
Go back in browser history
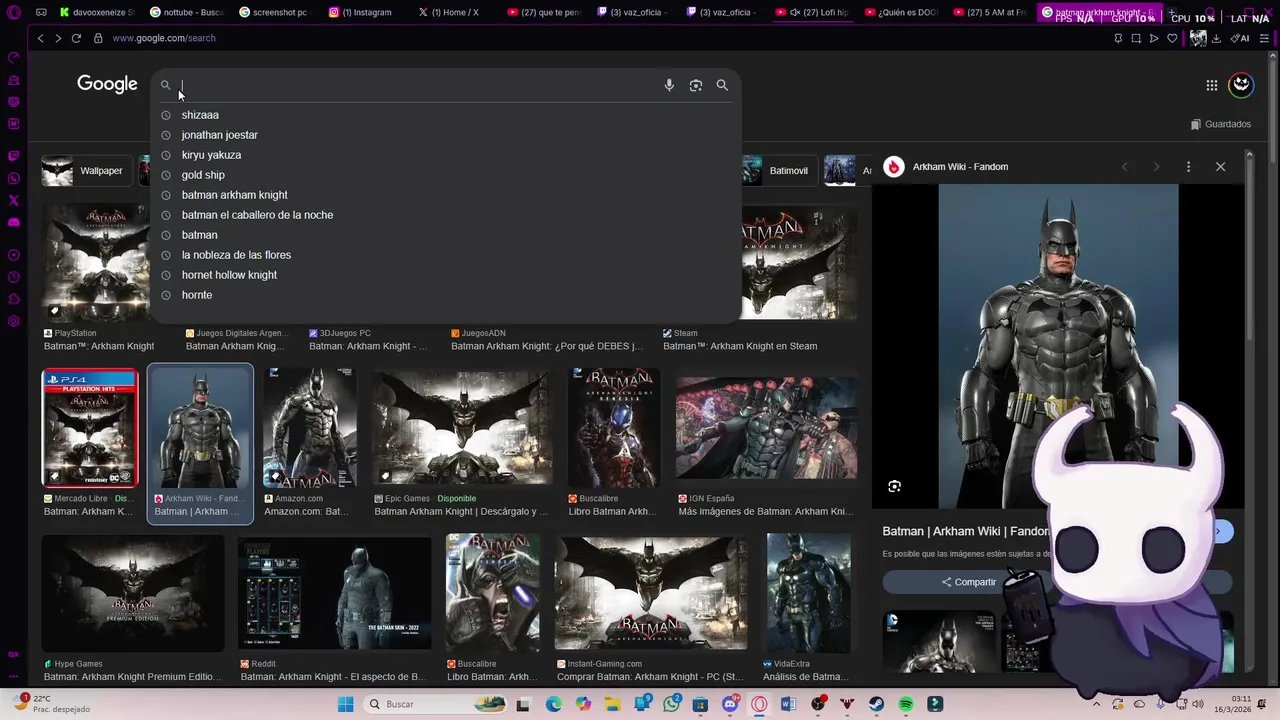point(40,38)
